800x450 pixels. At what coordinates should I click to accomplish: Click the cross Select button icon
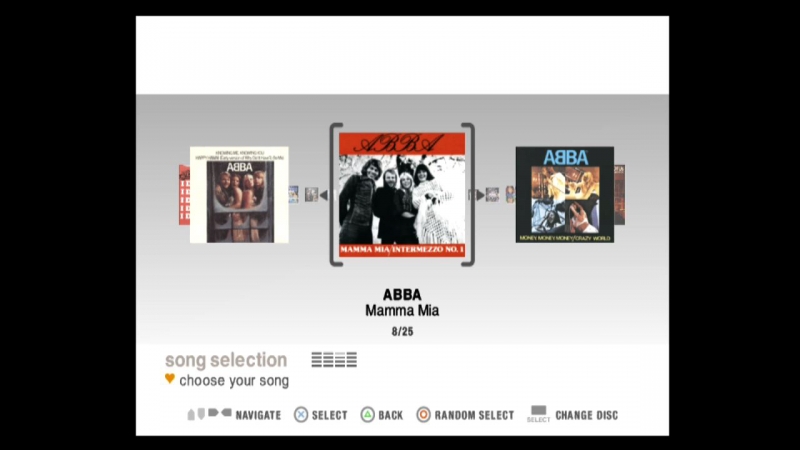click(x=301, y=415)
